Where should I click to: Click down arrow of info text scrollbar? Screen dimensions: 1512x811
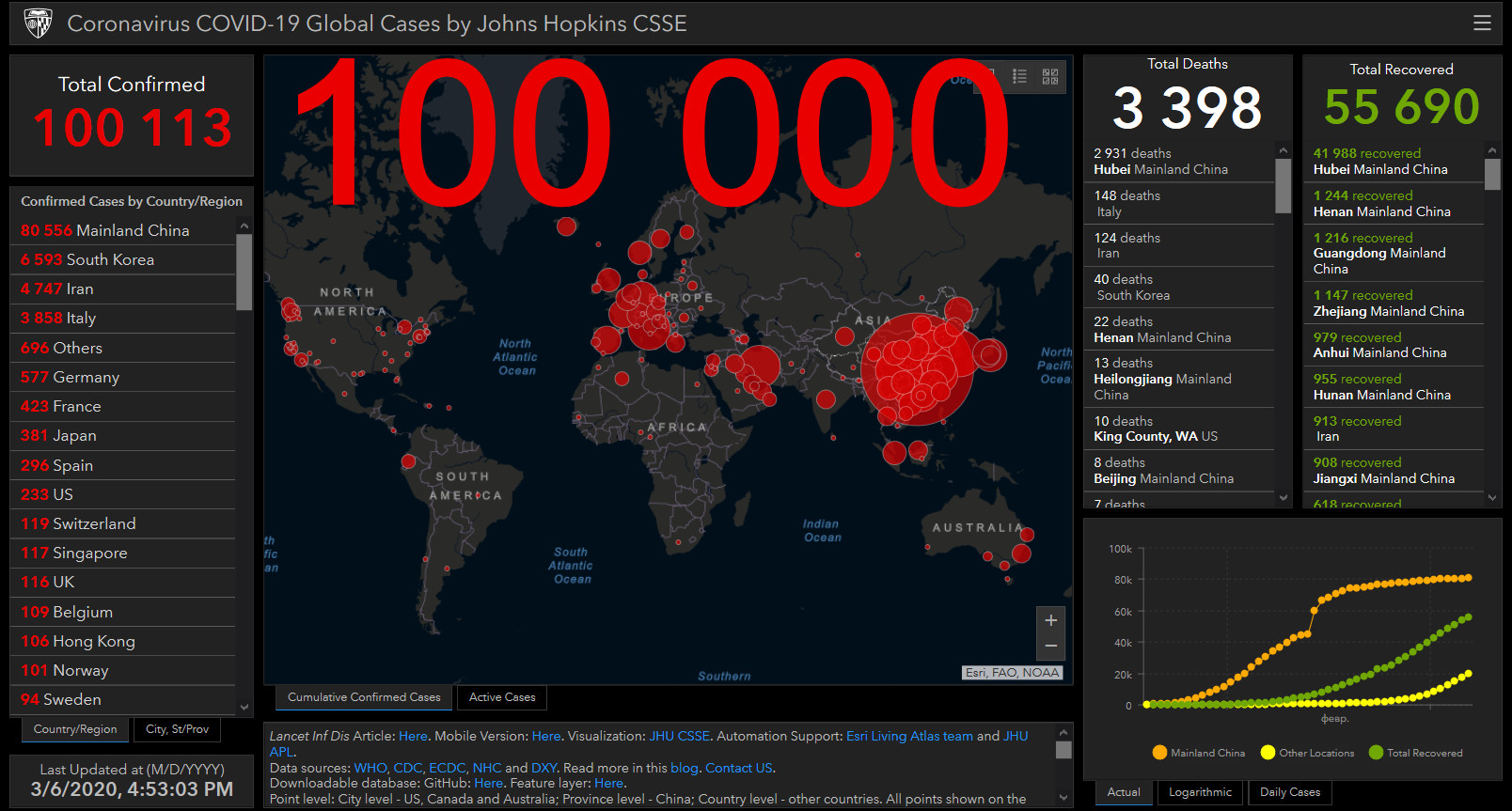pyautogui.click(x=1063, y=798)
